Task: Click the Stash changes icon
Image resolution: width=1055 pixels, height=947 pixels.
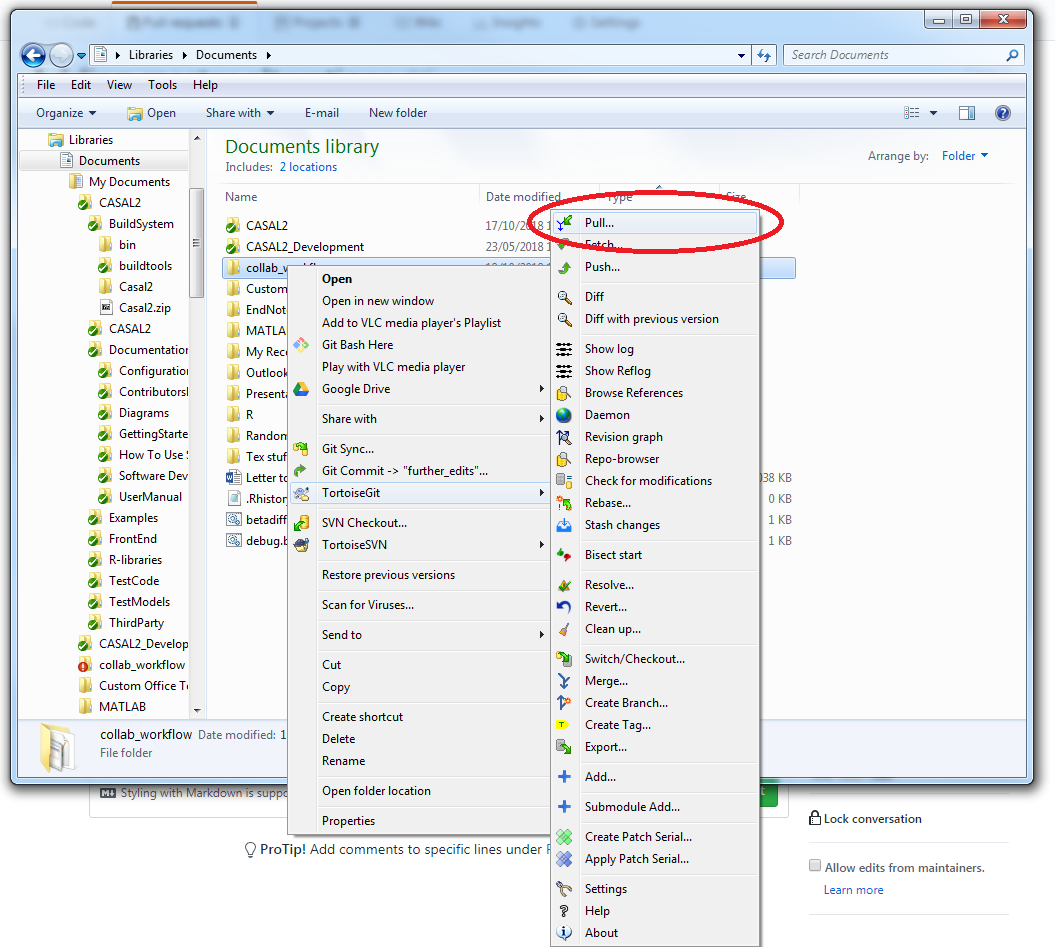Action: (565, 525)
